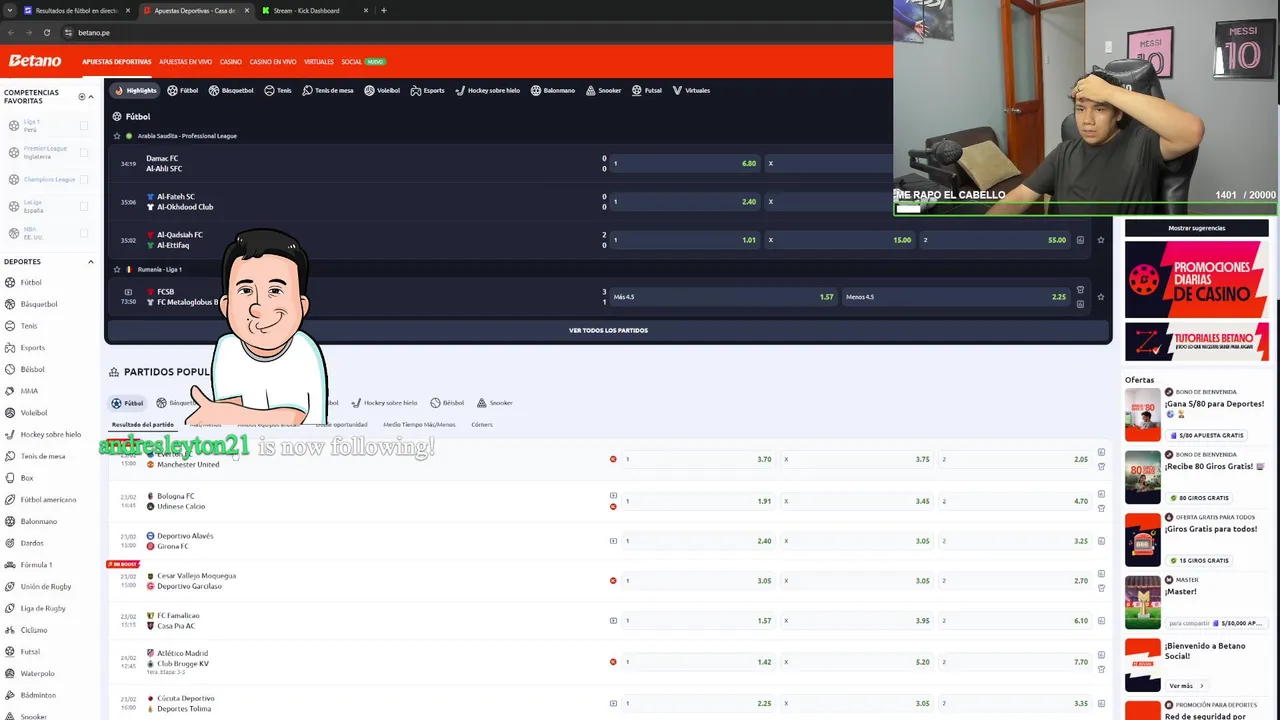Screen dimensions: 1280x720
Task: Tick the Liga 1 Perú checkbox
Action: 84,126
